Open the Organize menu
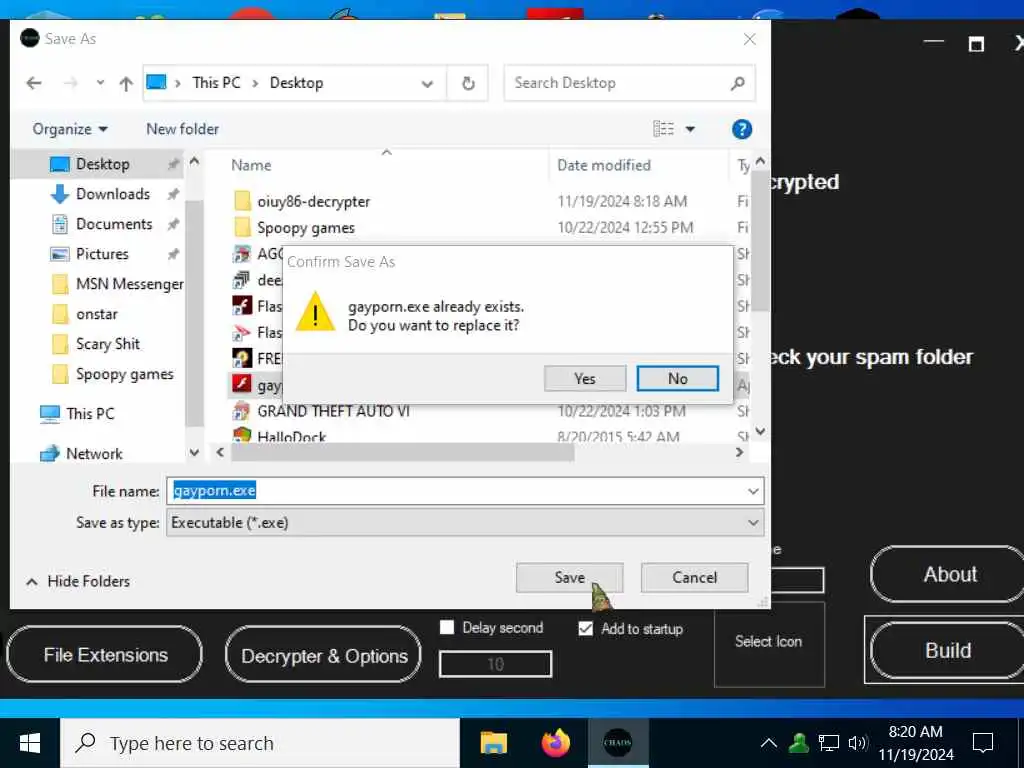 tap(70, 129)
